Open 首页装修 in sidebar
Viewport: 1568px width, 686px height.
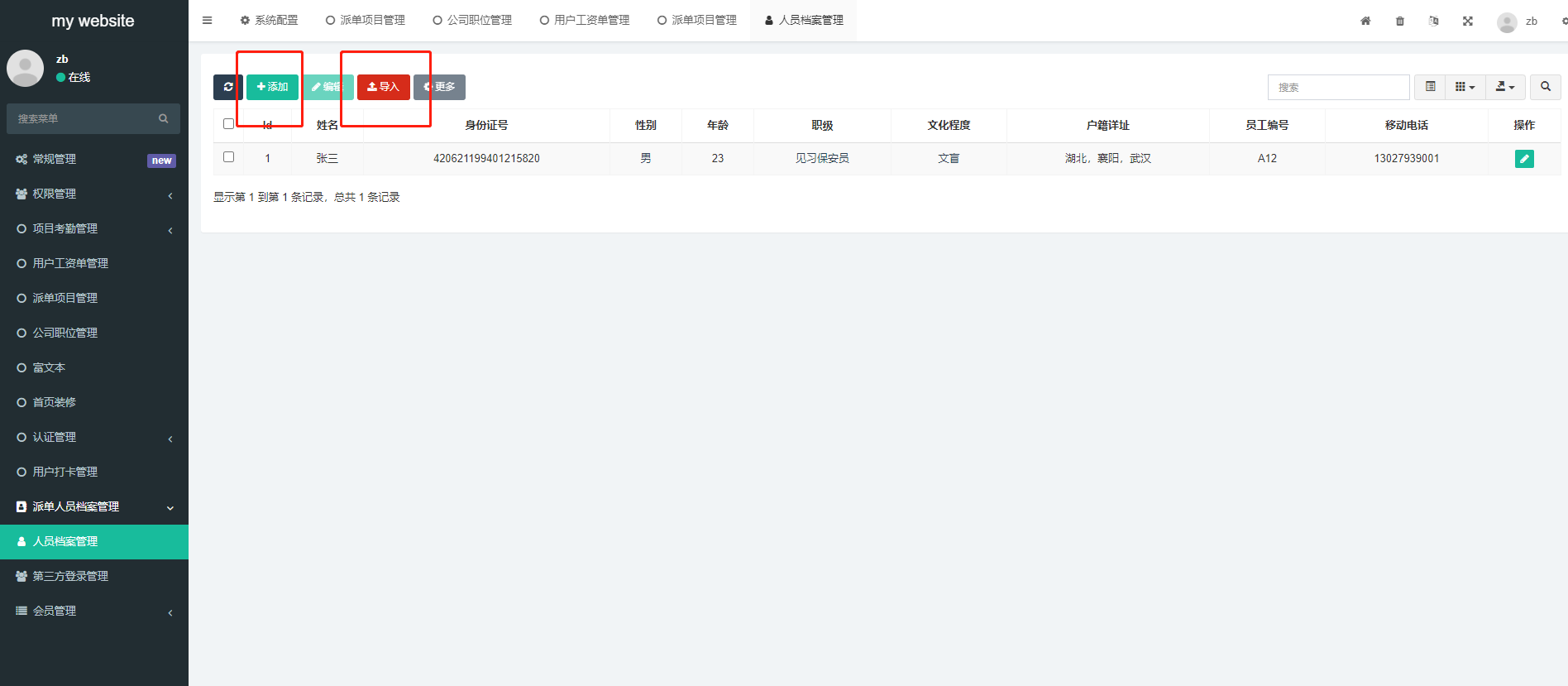94,402
